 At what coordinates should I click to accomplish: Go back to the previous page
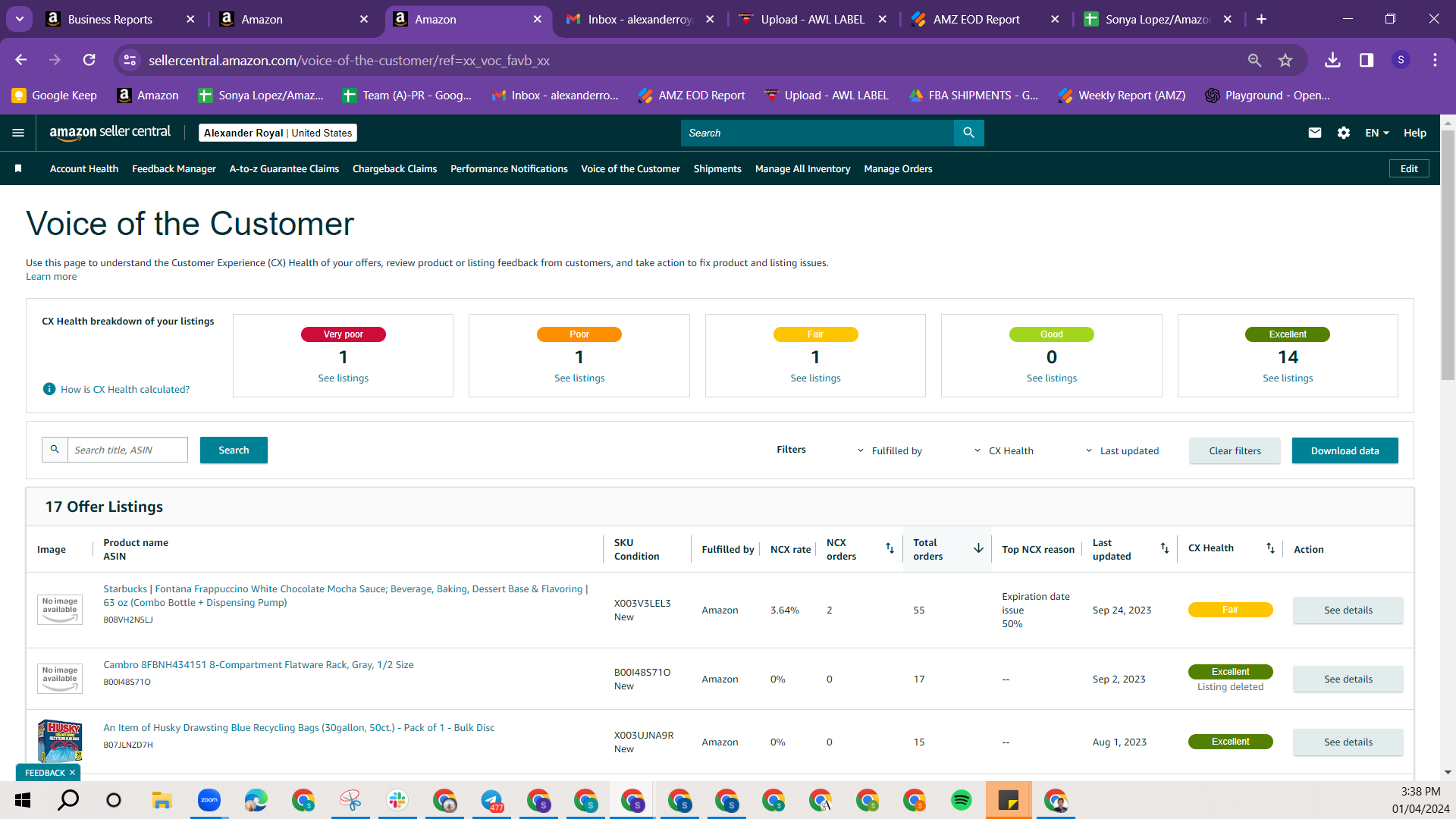(21, 60)
